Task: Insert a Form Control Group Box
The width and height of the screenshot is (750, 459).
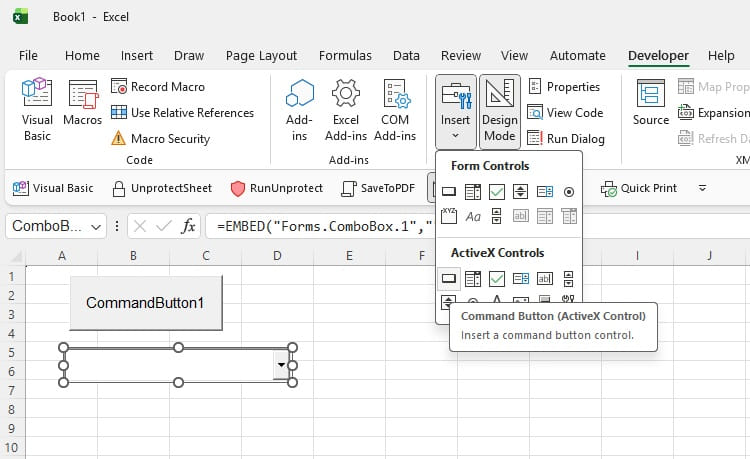Action: pyautogui.click(x=449, y=216)
